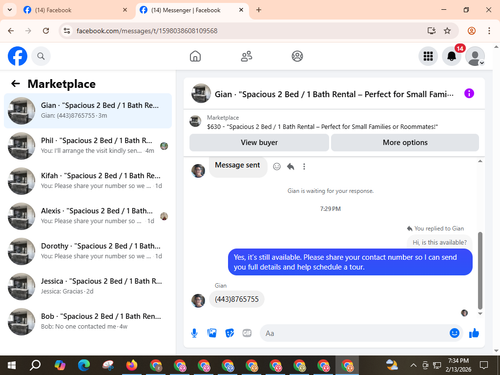Click the browser forward button
This screenshot has width=500, height=375.
[28, 31]
